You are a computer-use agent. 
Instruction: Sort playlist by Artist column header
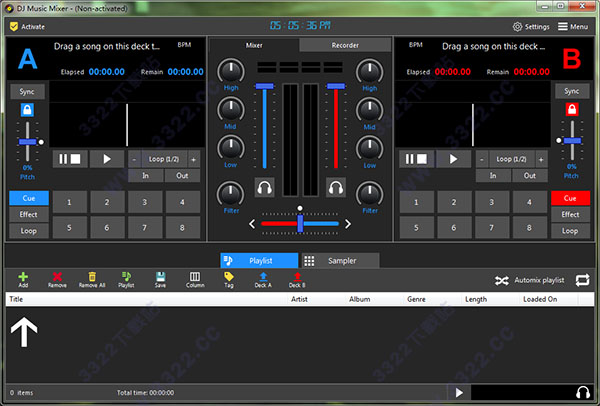click(317, 299)
